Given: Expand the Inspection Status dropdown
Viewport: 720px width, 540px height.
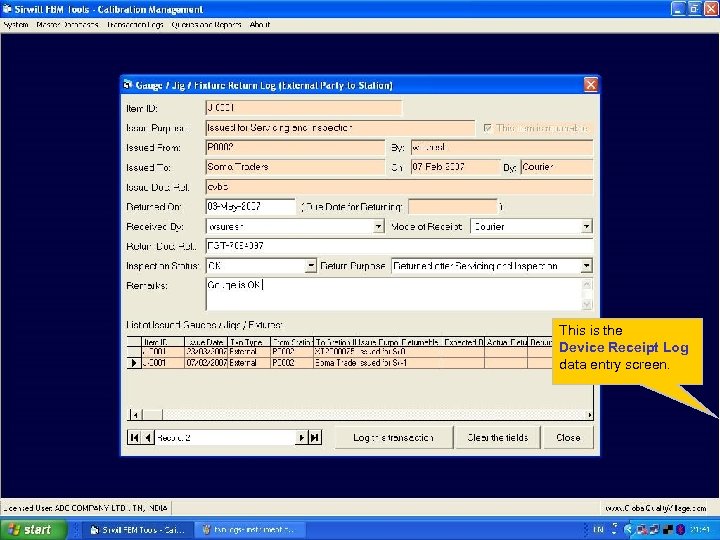Looking at the screenshot, I should pyautogui.click(x=311, y=266).
